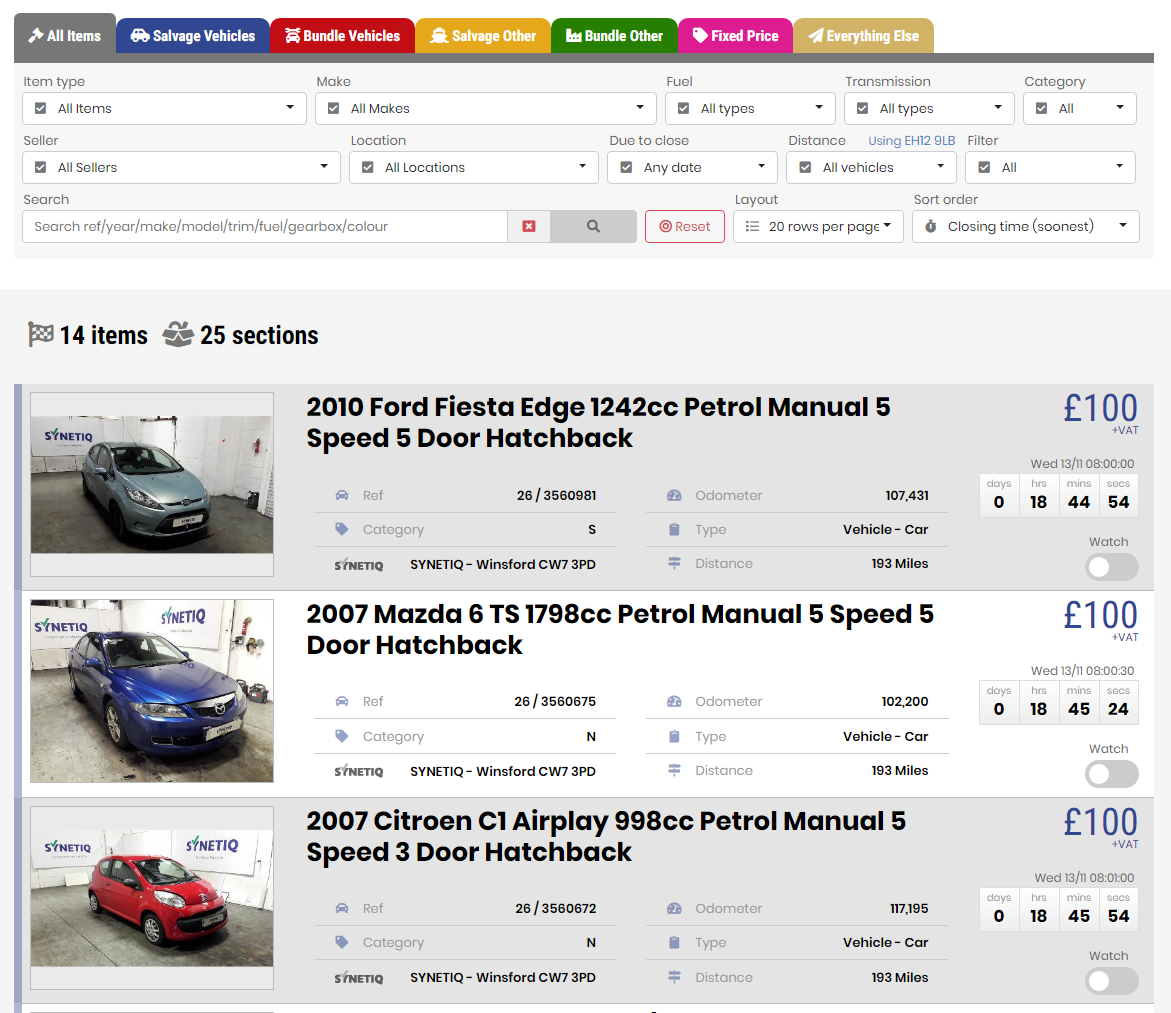Open the Transmission types dropdown
Image resolution: width=1171 pixels, height=1013 pixels.
pos(929,108)
